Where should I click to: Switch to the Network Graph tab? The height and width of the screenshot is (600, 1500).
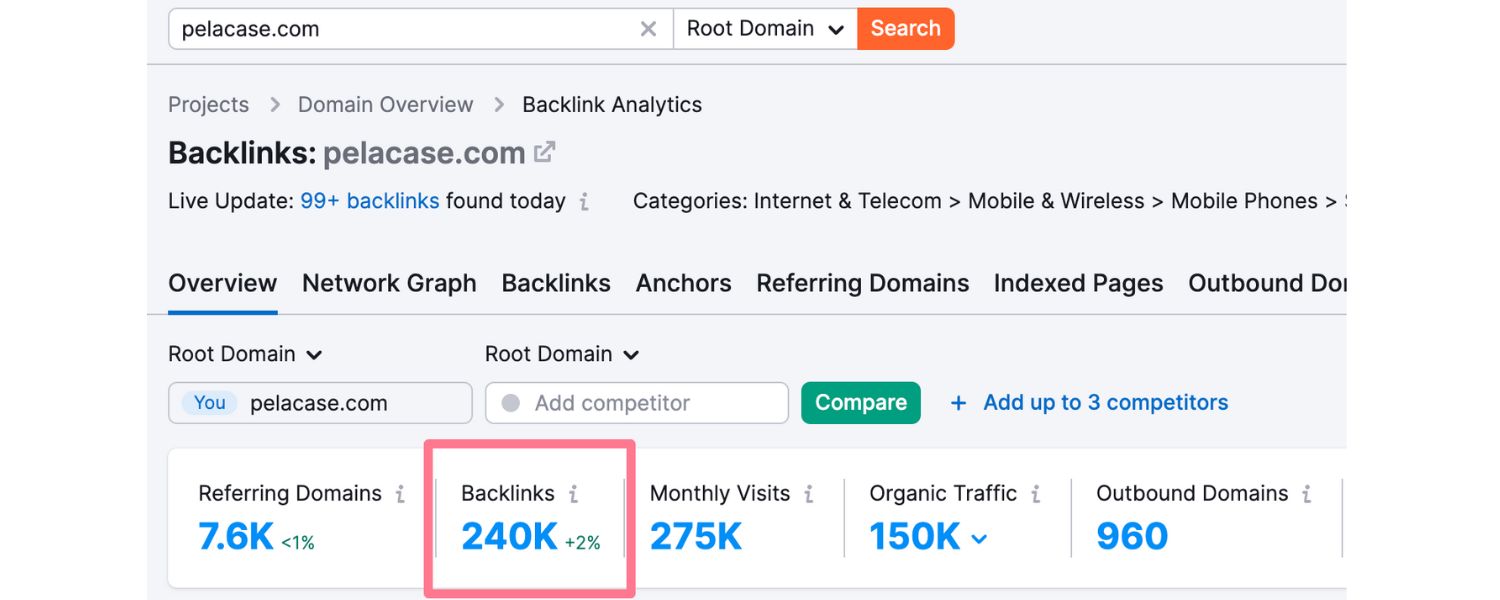point(389,283)
